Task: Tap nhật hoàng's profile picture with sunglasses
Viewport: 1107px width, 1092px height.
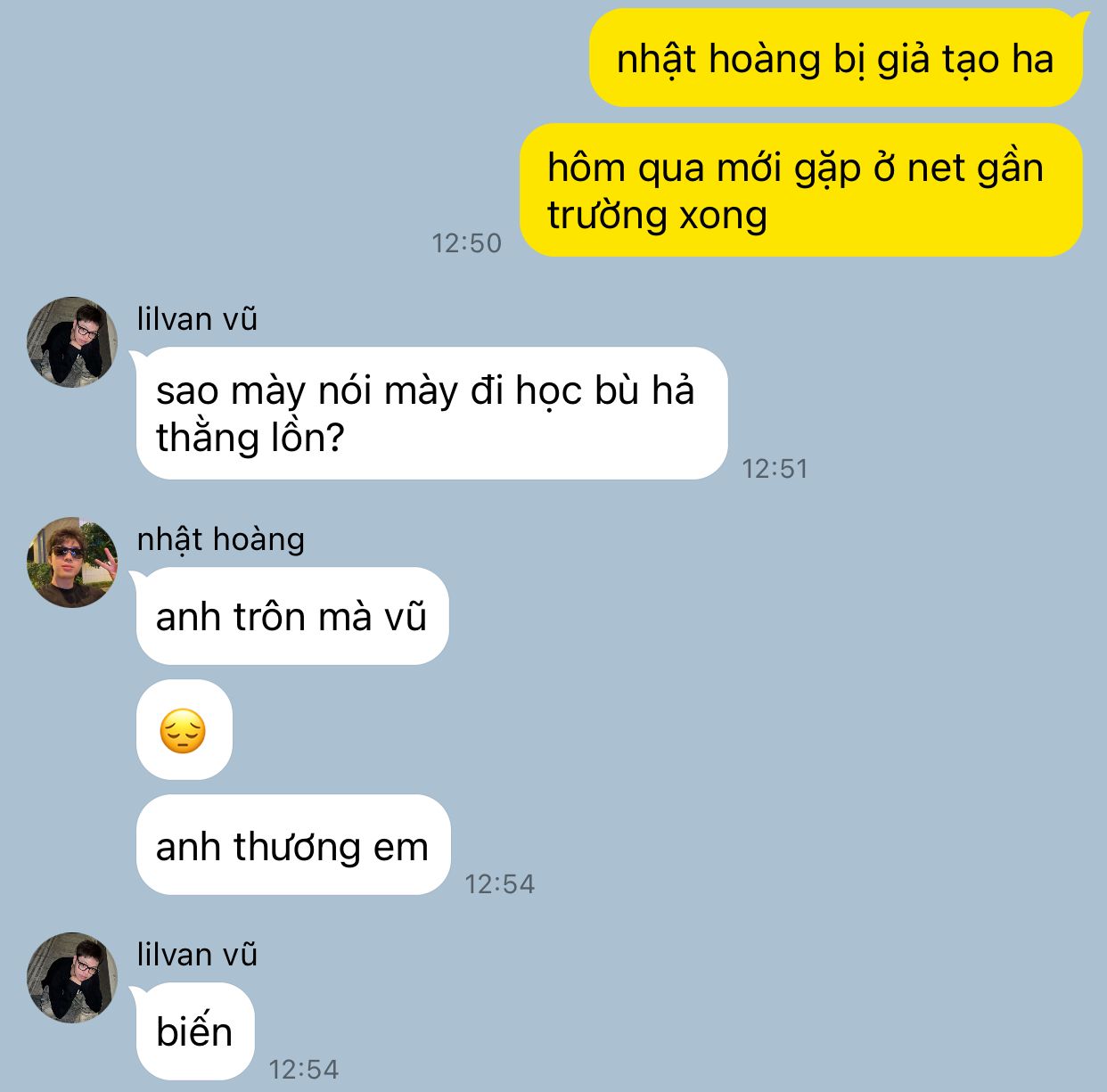Action: (72, 562)
